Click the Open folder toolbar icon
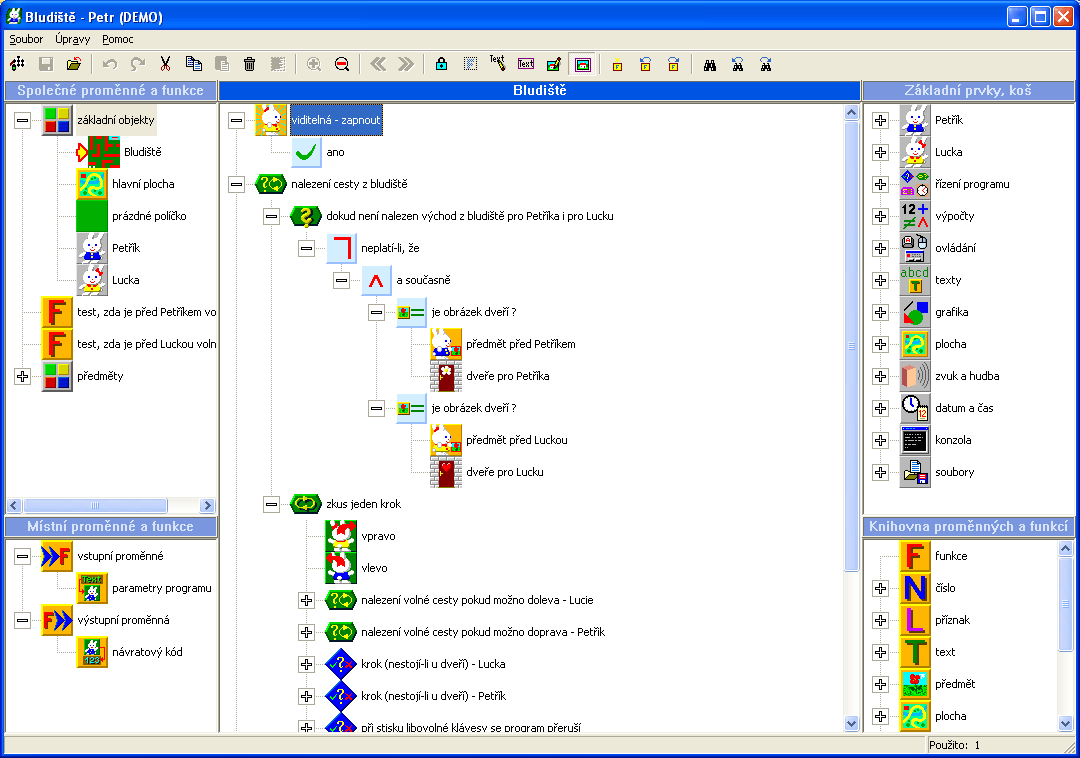 74,64
